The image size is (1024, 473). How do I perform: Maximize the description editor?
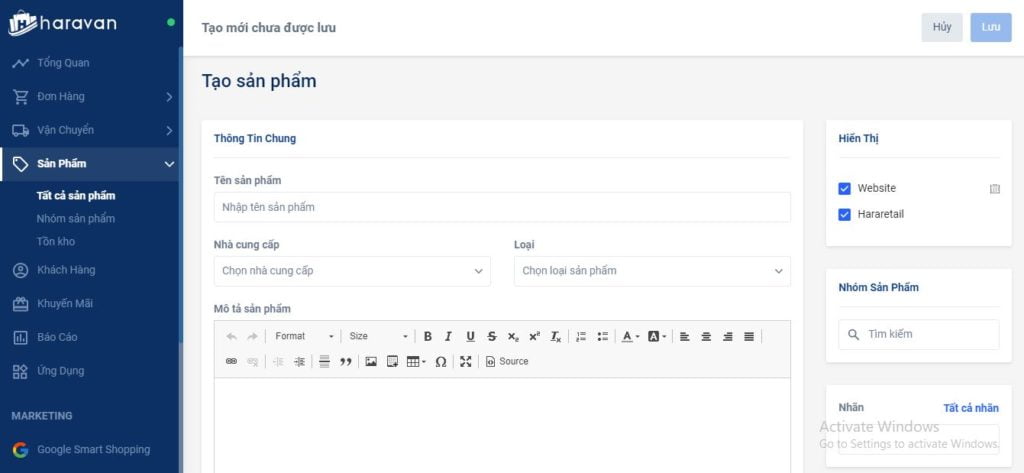tap(466, 361)
